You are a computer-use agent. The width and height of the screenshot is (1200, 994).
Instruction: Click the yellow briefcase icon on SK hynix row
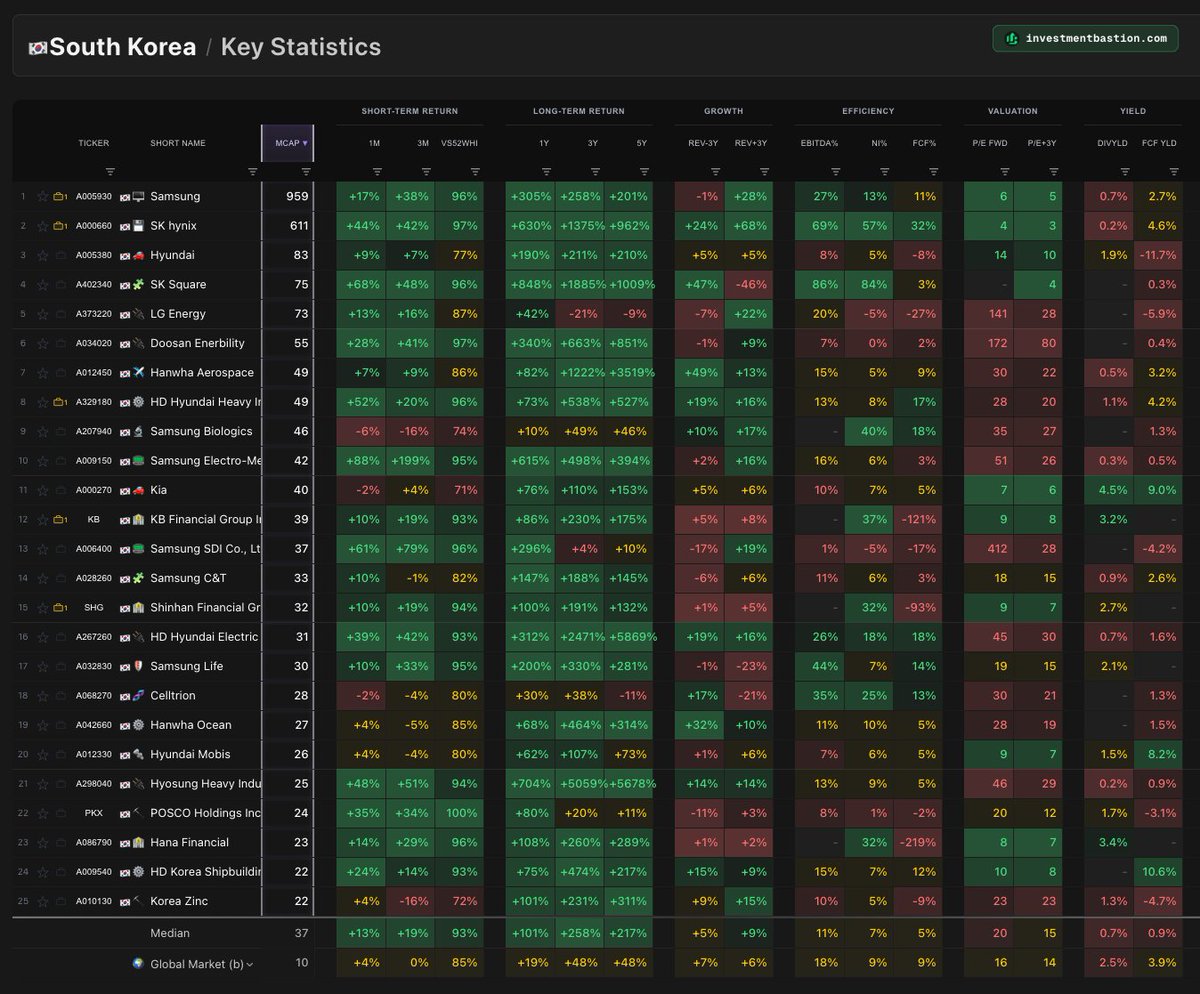59,226
